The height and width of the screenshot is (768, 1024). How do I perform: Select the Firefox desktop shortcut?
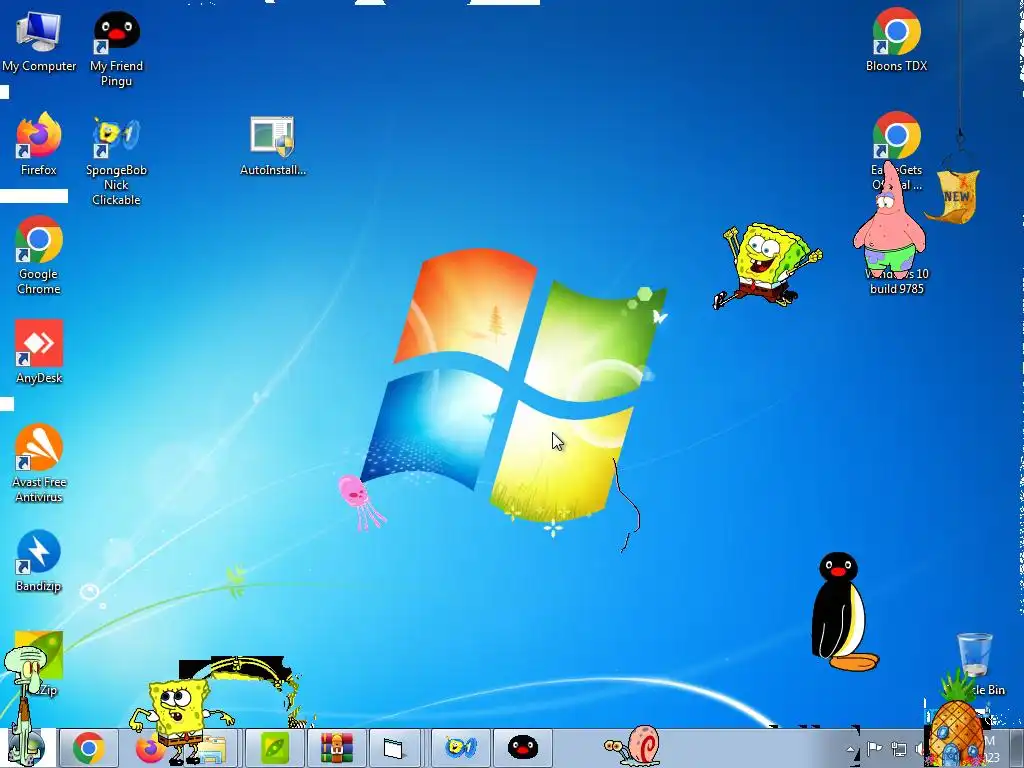(39, 144)
